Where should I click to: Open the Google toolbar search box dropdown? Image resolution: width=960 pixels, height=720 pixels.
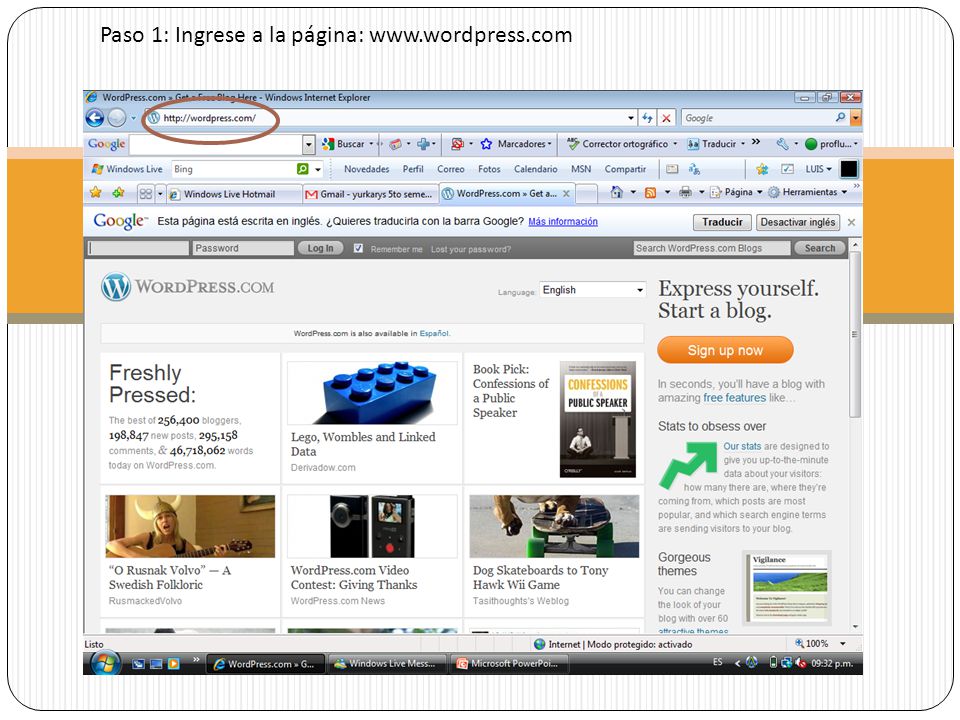pos(309,144)
